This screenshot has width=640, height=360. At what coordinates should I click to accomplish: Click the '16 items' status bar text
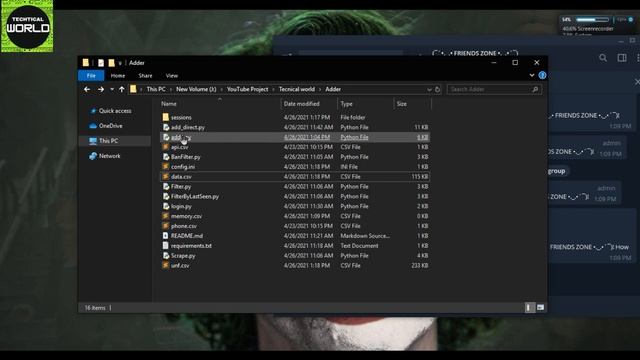(95, 308)
